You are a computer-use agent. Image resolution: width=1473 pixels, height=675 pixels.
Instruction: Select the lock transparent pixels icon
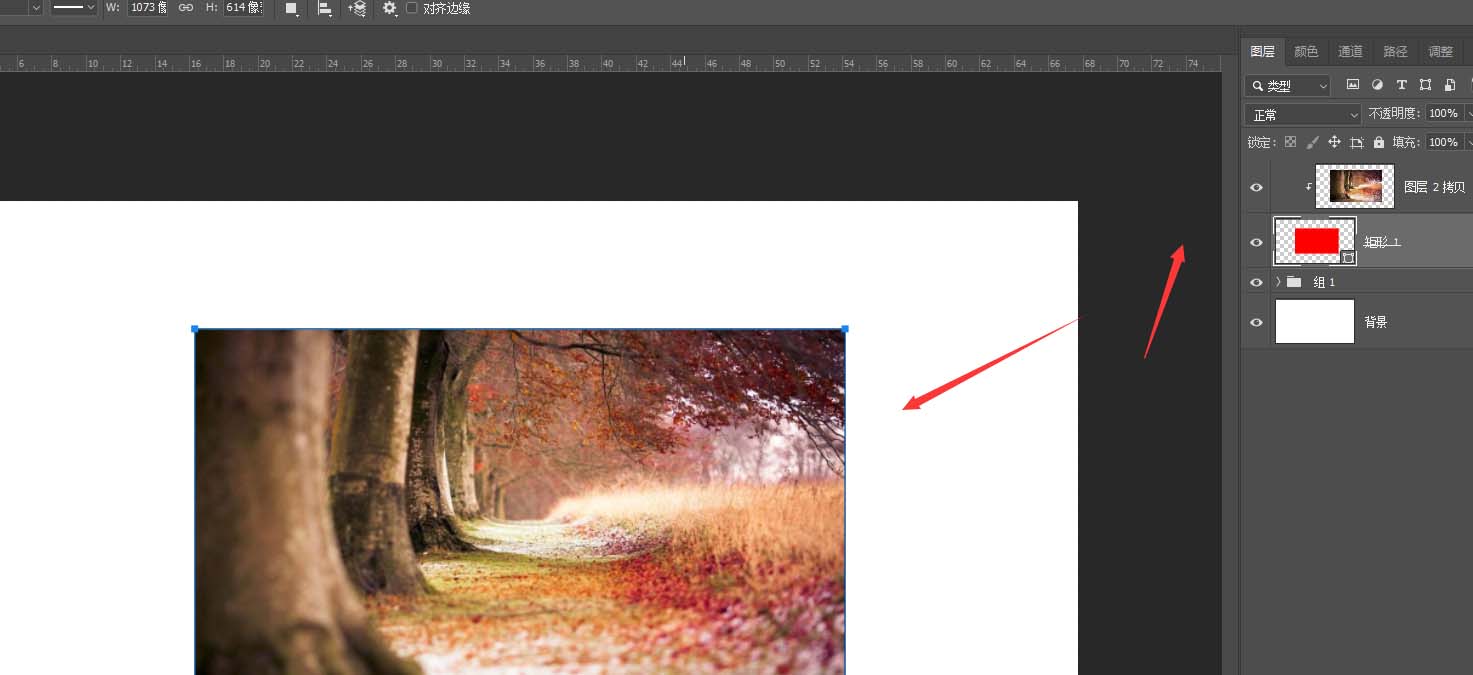[x=1290, y=141]
